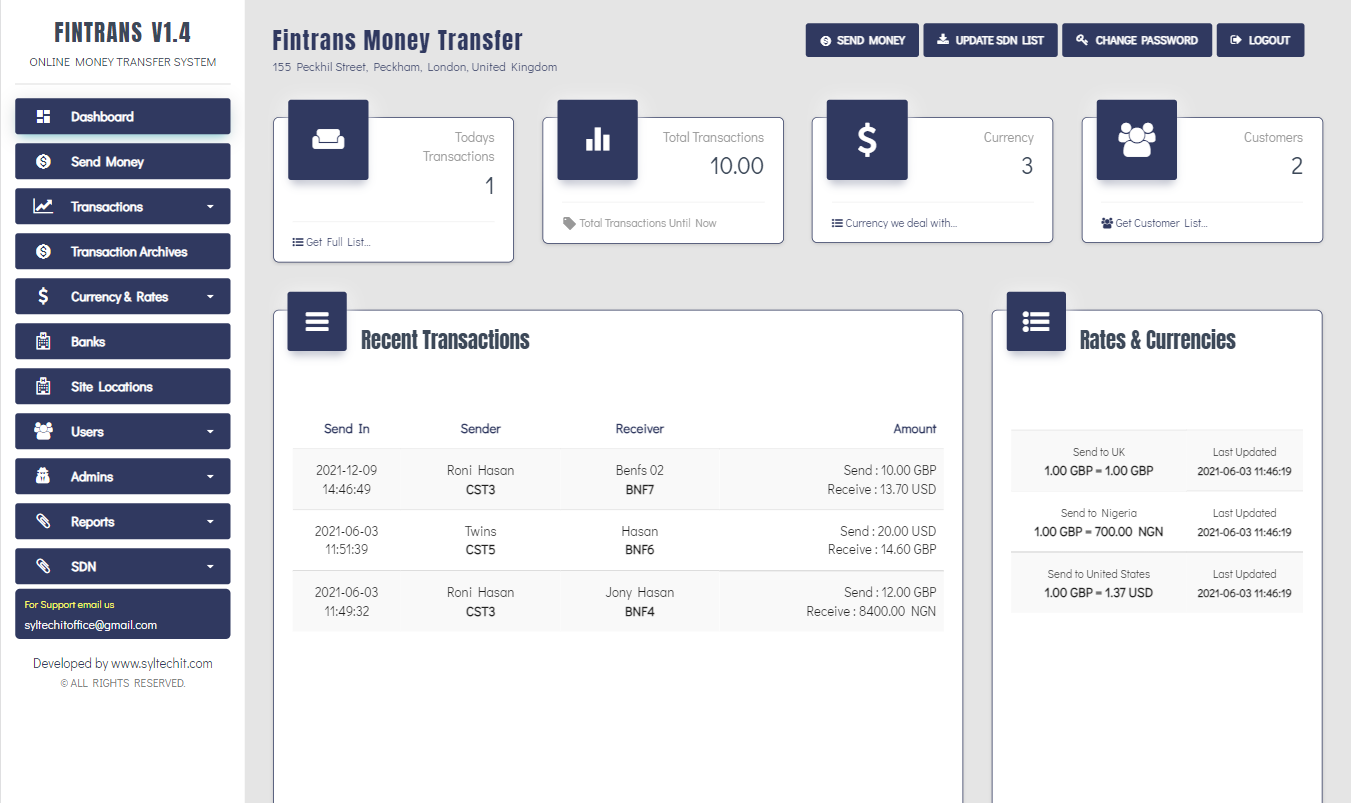The height and width of the screenshot is (803, 1351).
Task: Click the list icon beside Rates & Currencies
Action: pyautogui.click(x=1036, y=322)
